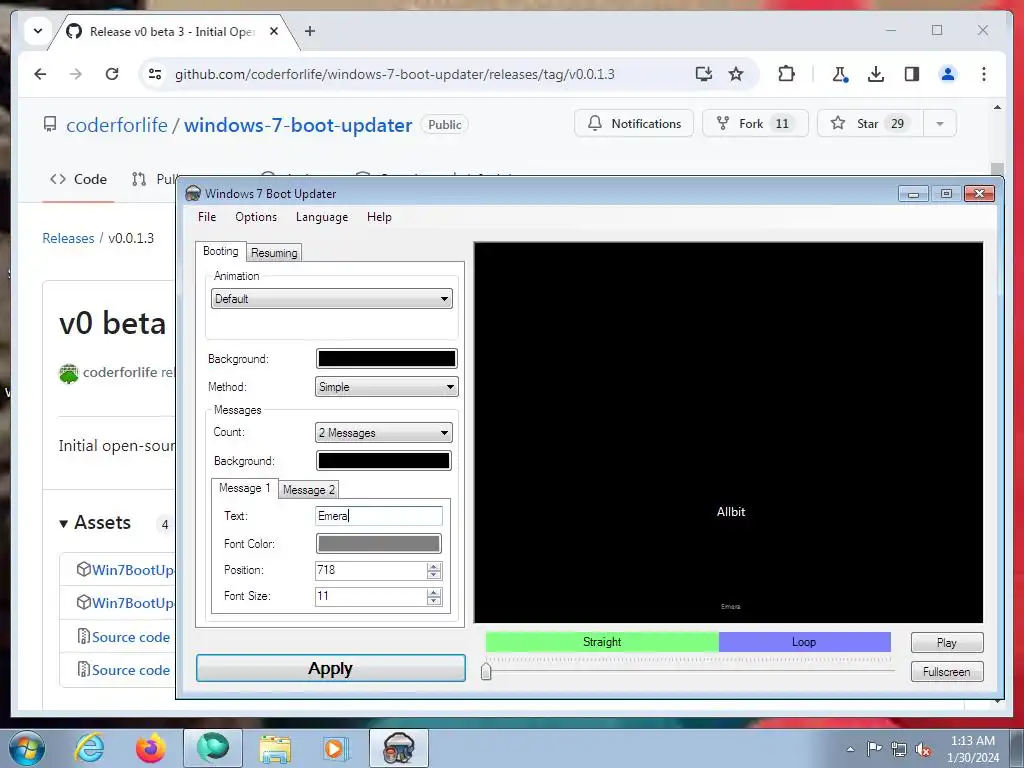The image size is (1024, 768).
Task: Go back in Chrome browser
Action: pos(40,74)
